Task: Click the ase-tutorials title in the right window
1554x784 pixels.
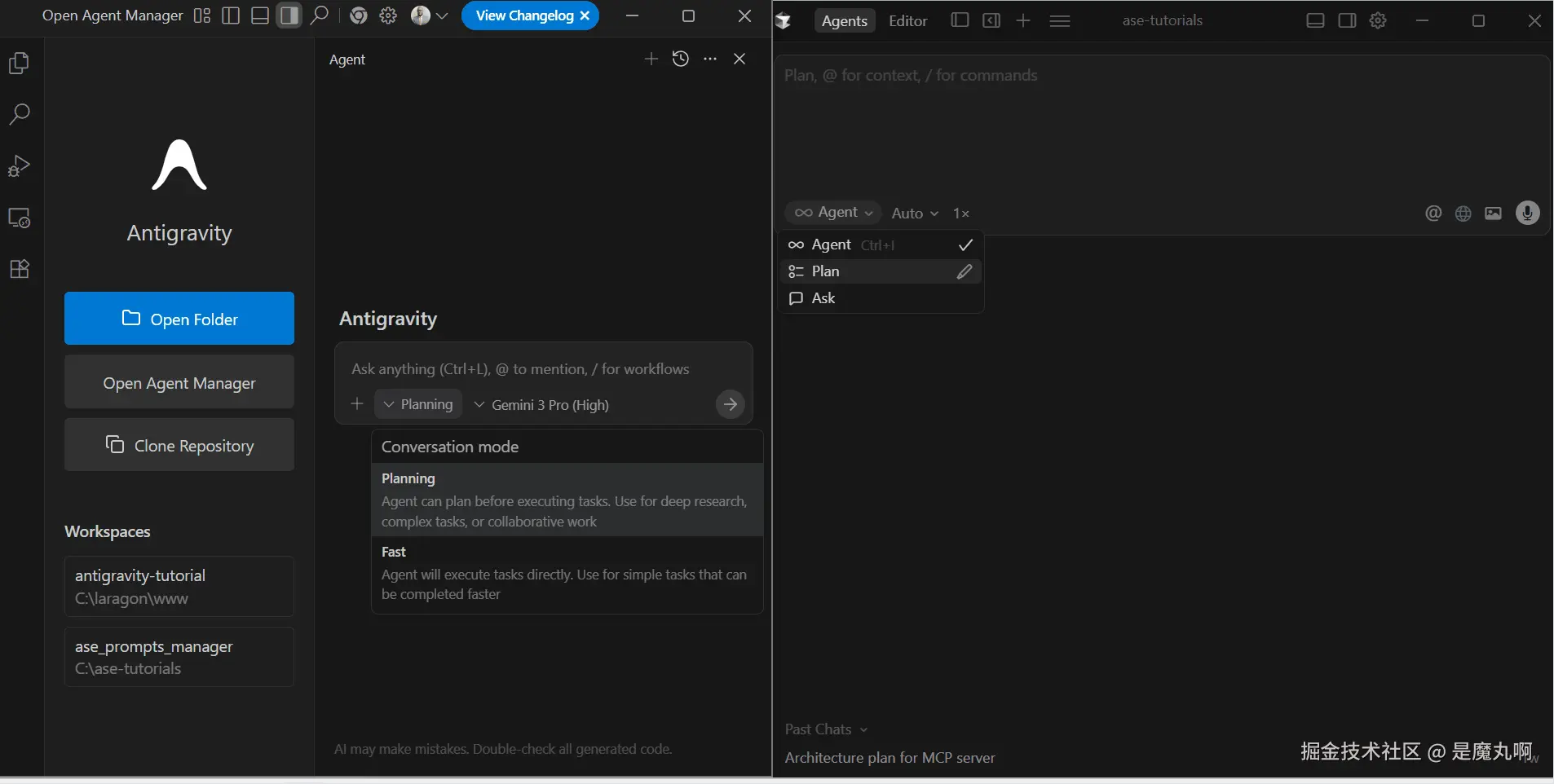Action: (x=1163, y=20)
